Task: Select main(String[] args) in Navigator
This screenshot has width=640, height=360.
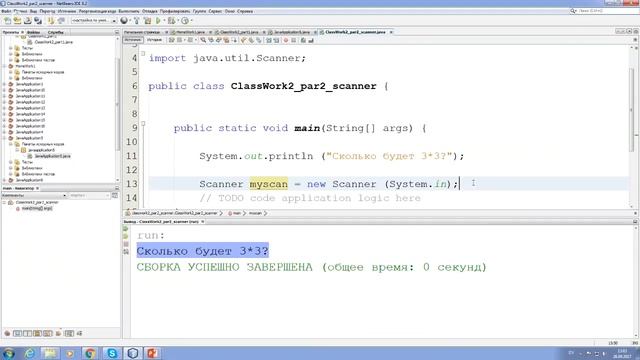Action: 37,208
